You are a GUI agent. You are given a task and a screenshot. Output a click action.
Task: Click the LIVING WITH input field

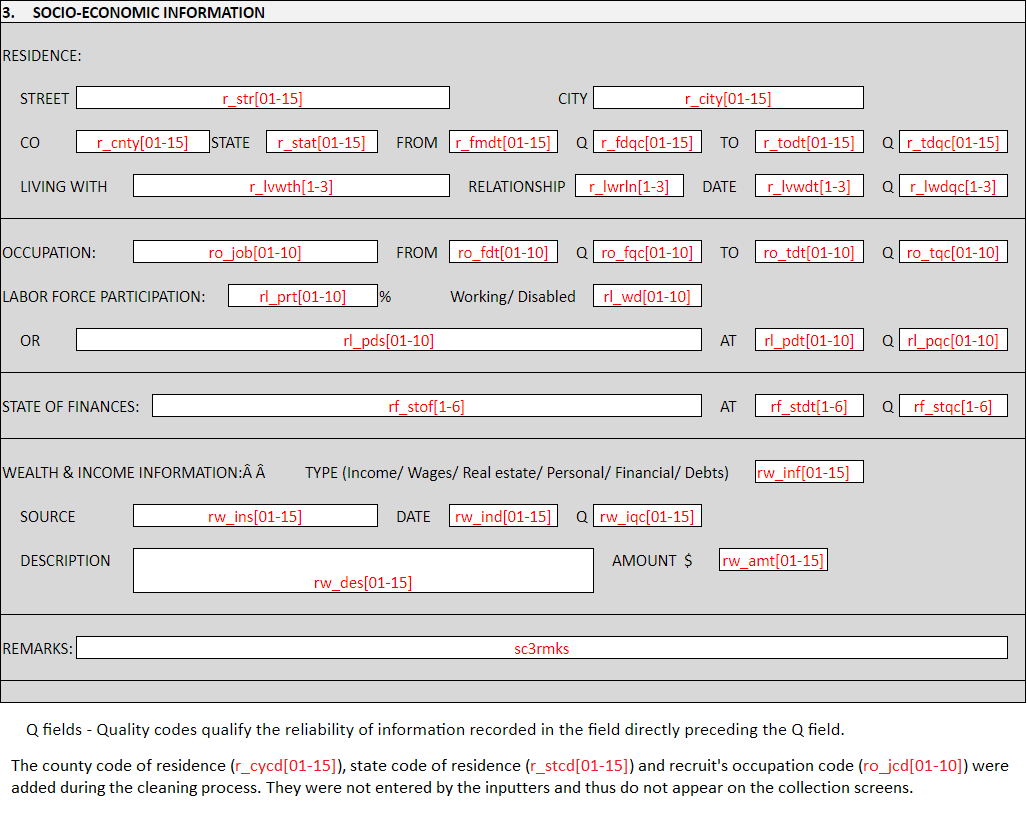pos(291,186)
